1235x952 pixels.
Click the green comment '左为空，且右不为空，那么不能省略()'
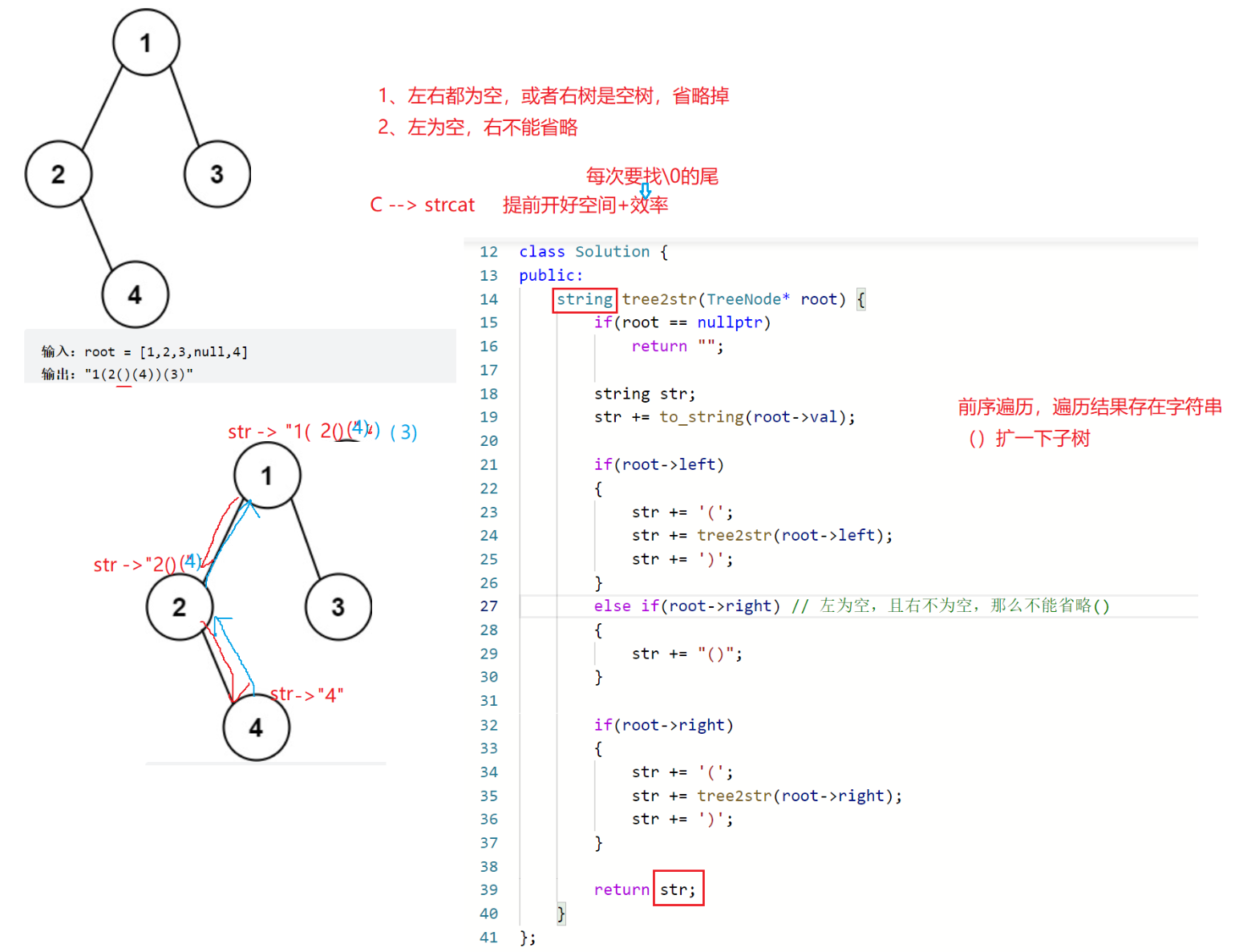pyautogui.click(x=965, y=606)
